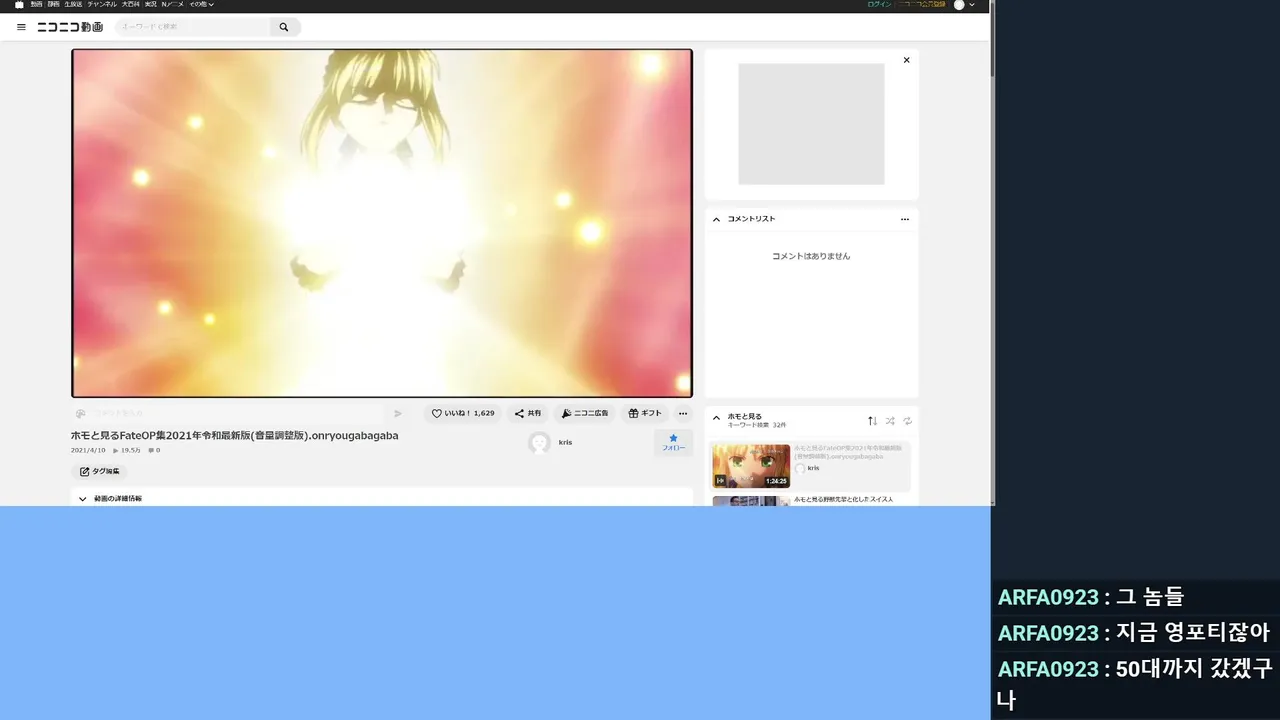Click the TV icon in the top bar
Image resolution: width=1280 pixels, height=720 pixels.
[19, 5]
